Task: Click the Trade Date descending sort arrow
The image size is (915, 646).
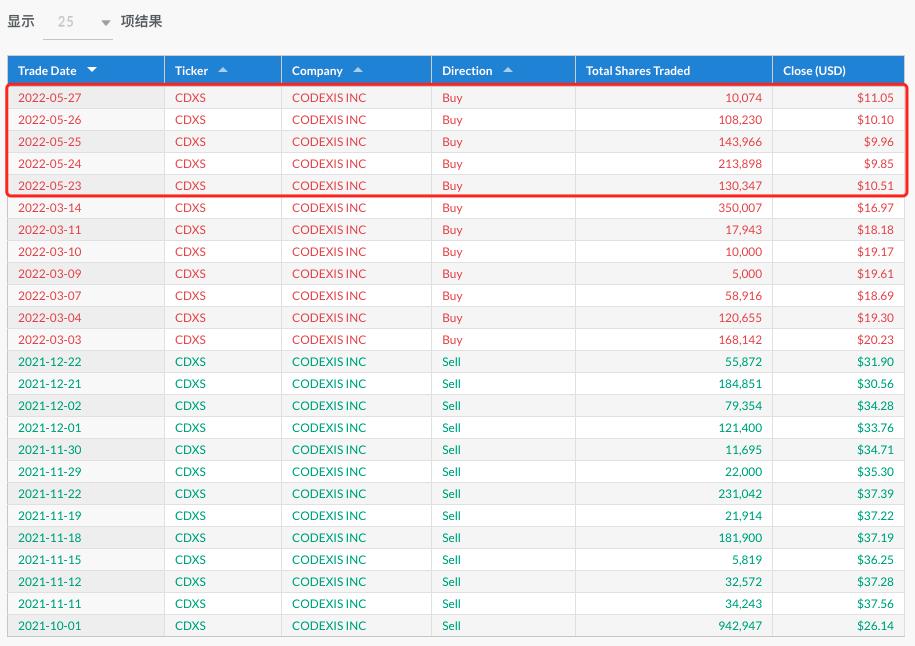Action: coord(92,70)
